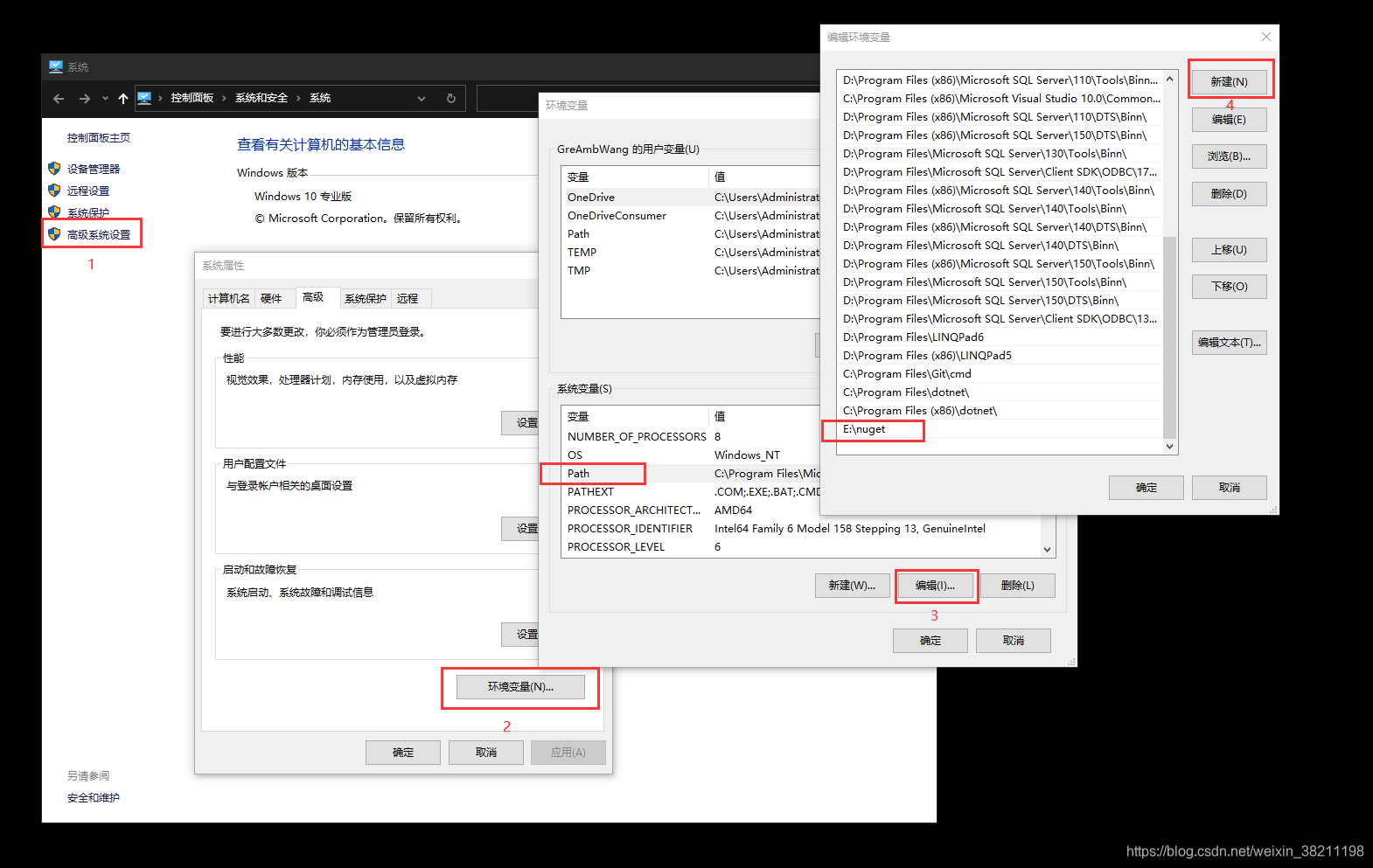Click 确定 in 系统属性 dialog

(x=403, y=753)
